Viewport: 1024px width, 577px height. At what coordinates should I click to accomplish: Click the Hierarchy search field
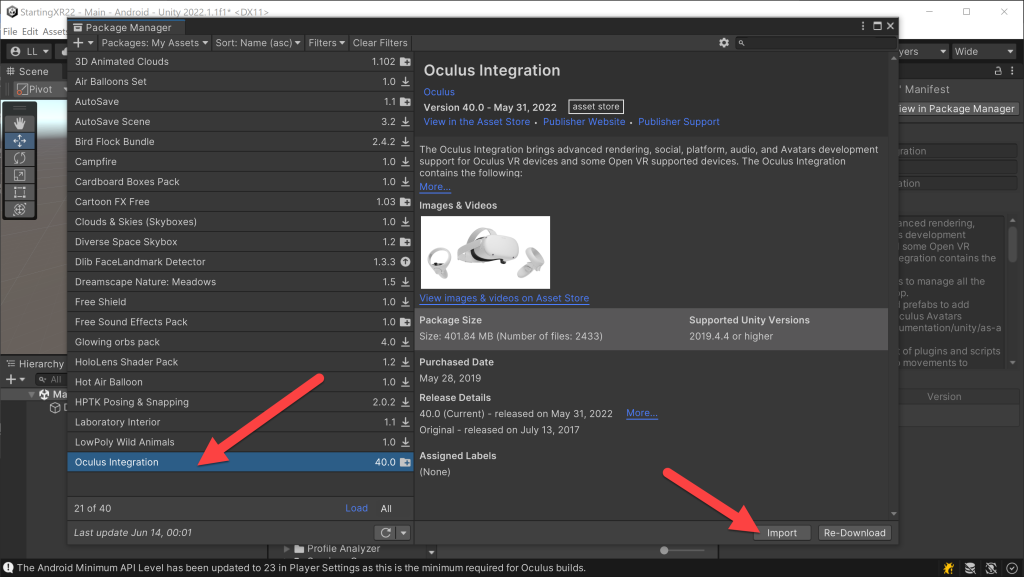pyautogui.click(x=50, y=379)
